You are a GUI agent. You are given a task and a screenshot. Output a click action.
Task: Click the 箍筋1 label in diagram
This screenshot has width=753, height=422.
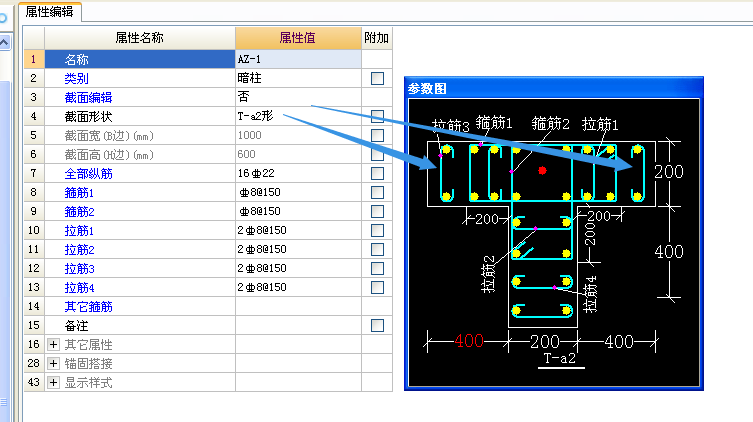click(x=494, y=123)
